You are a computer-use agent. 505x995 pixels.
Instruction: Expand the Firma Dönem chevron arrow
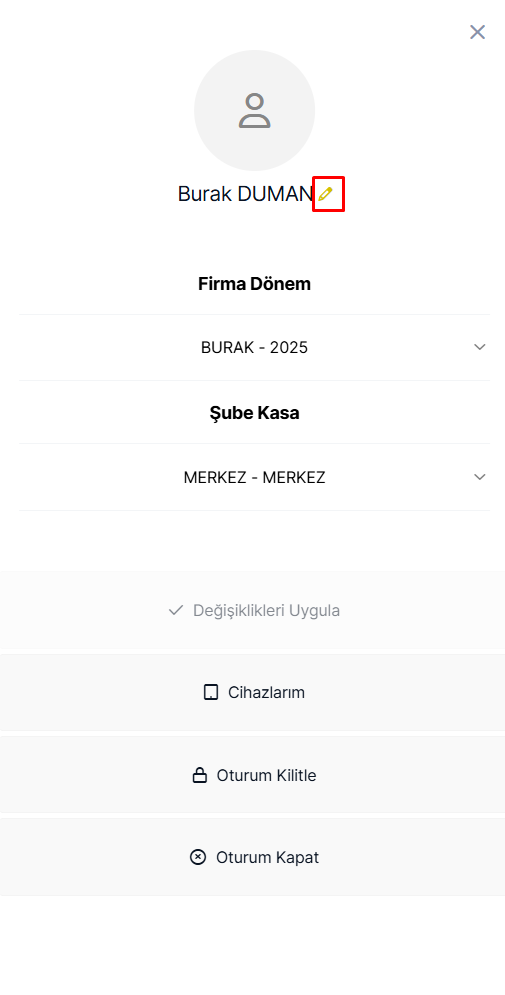[480, 347]
